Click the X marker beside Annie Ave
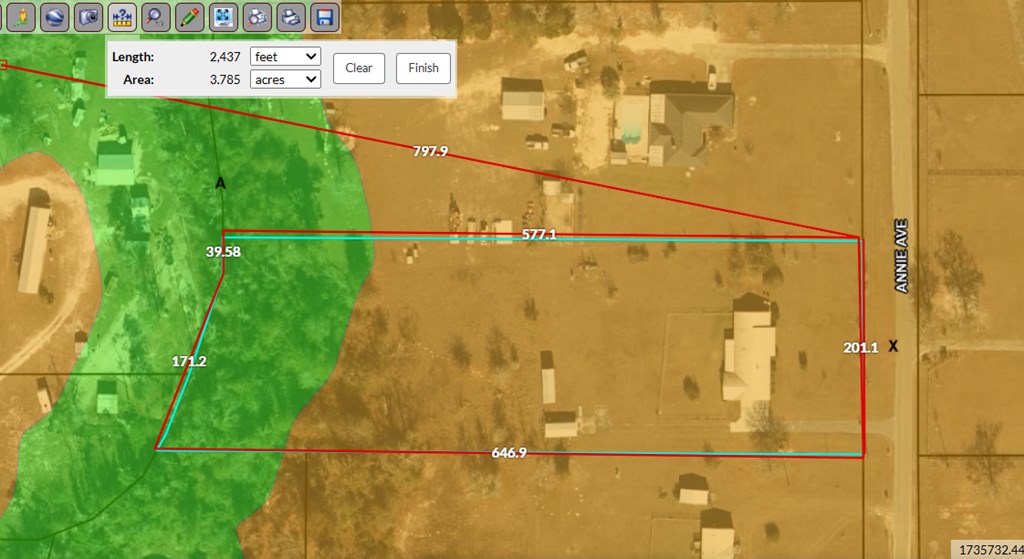This screenshot has height=559, width=1024. click(893, 346)
